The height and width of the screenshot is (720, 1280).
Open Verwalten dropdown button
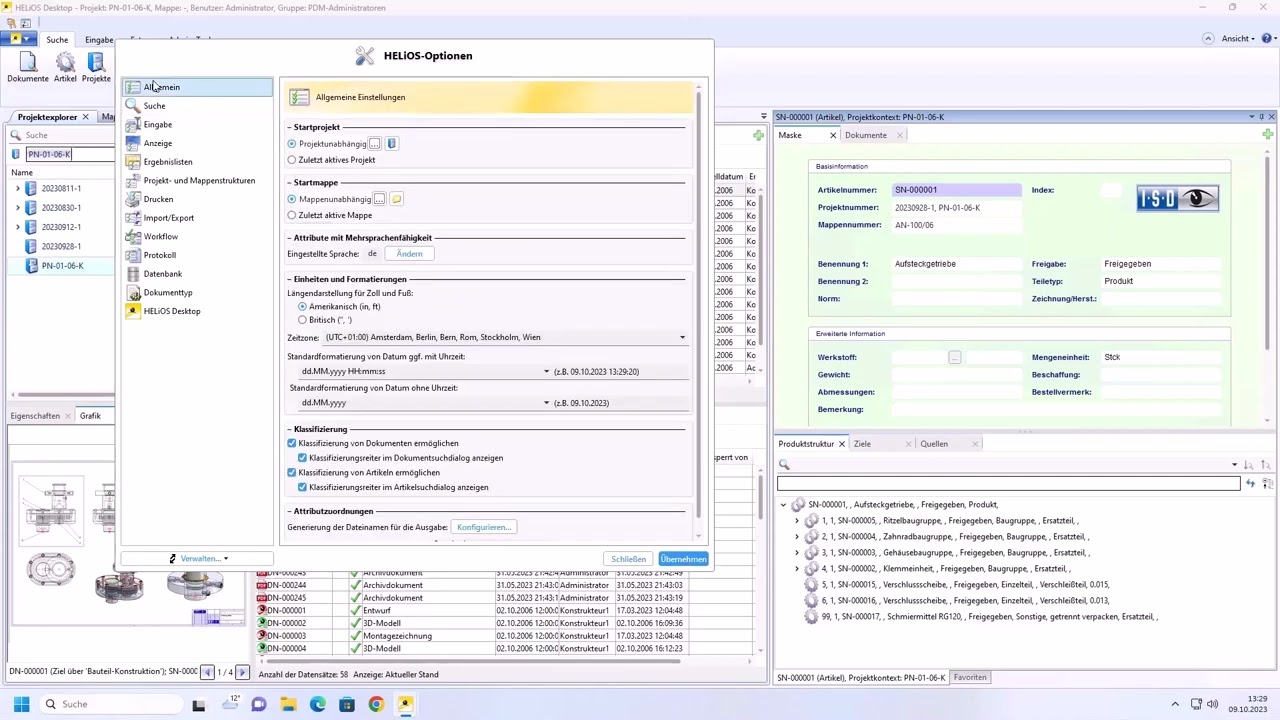click(199, 558)
